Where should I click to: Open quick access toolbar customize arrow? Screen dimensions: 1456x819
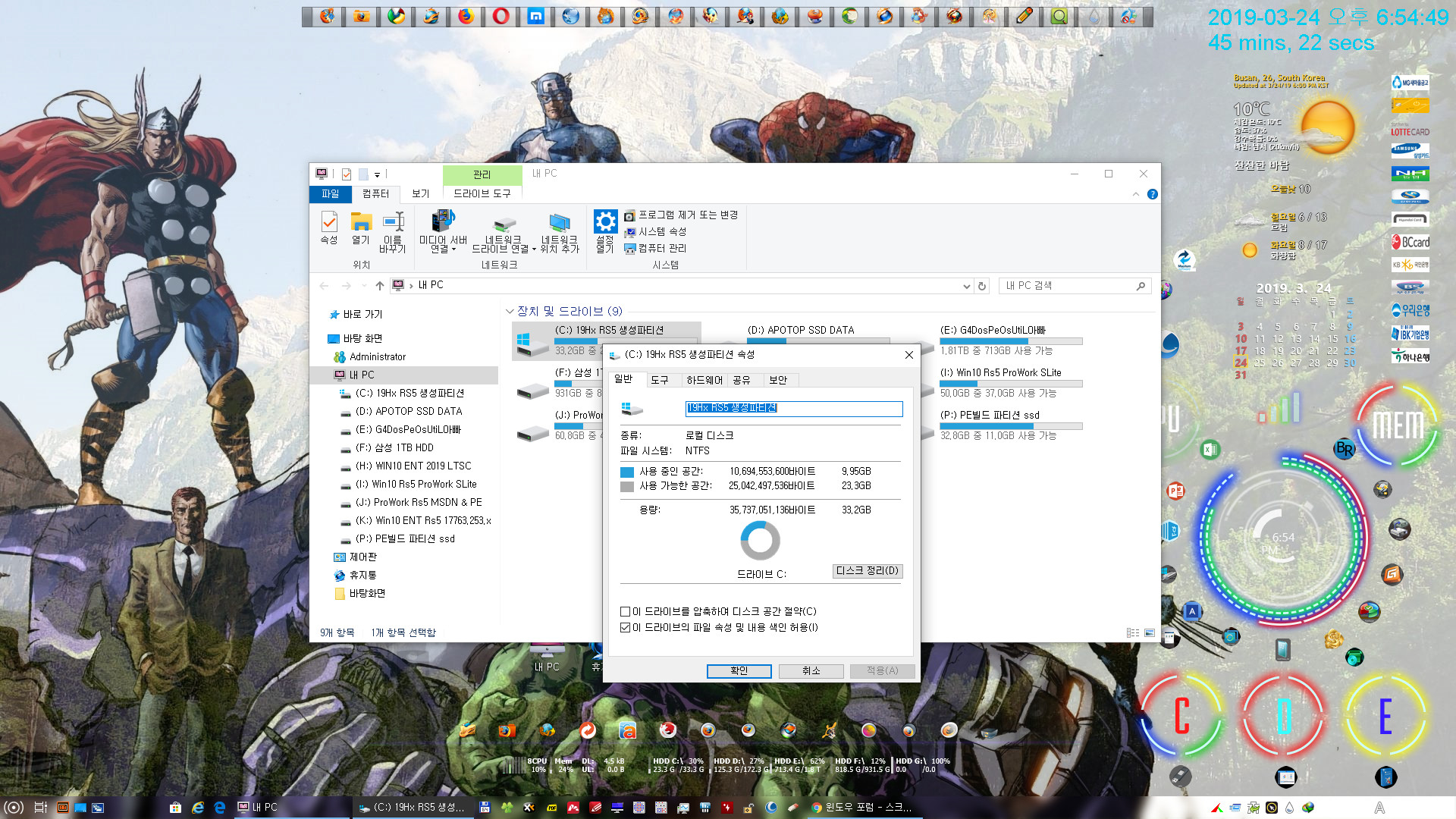point(377,174)
